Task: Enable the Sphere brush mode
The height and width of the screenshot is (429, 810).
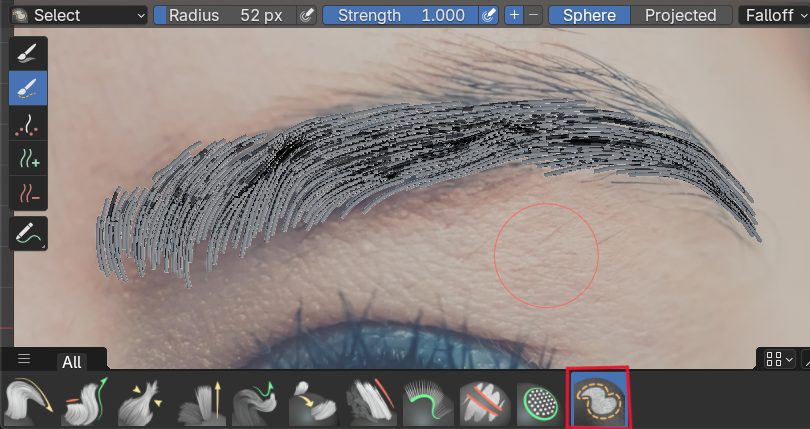Action: [590, 15]
